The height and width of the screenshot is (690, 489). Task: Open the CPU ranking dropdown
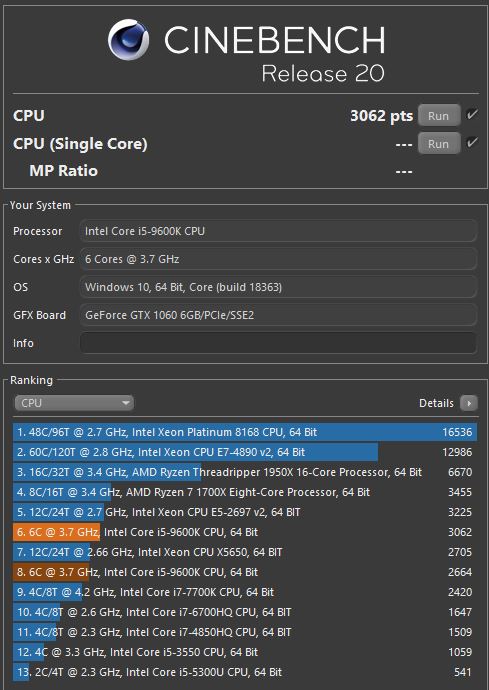[x=74, y=403]
